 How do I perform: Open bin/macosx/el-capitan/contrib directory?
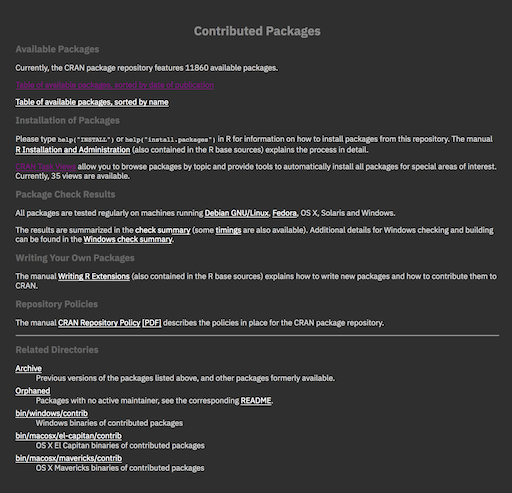(x=69, y=436)
